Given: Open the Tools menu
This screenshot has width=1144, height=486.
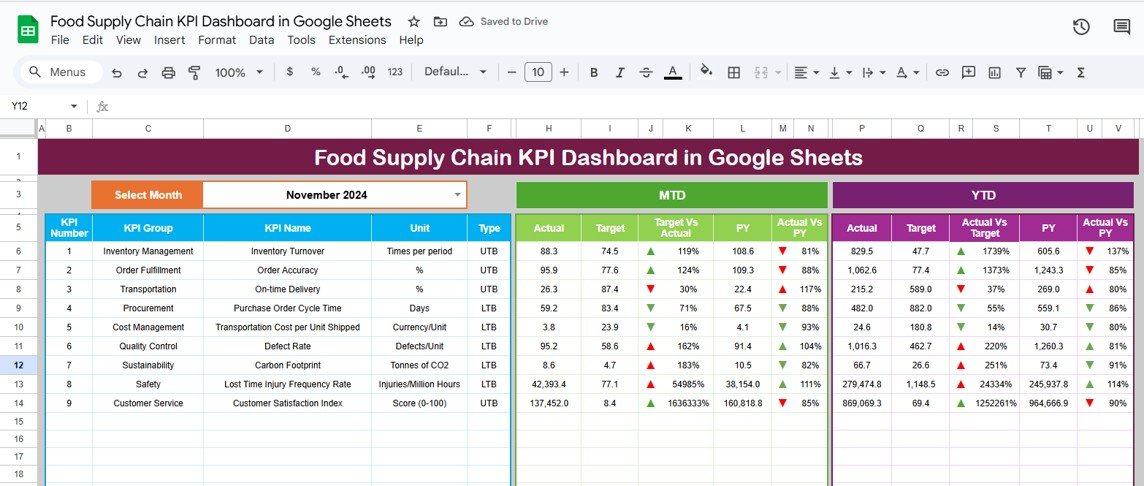Looking at the screenshot, I should coord(301,40).
